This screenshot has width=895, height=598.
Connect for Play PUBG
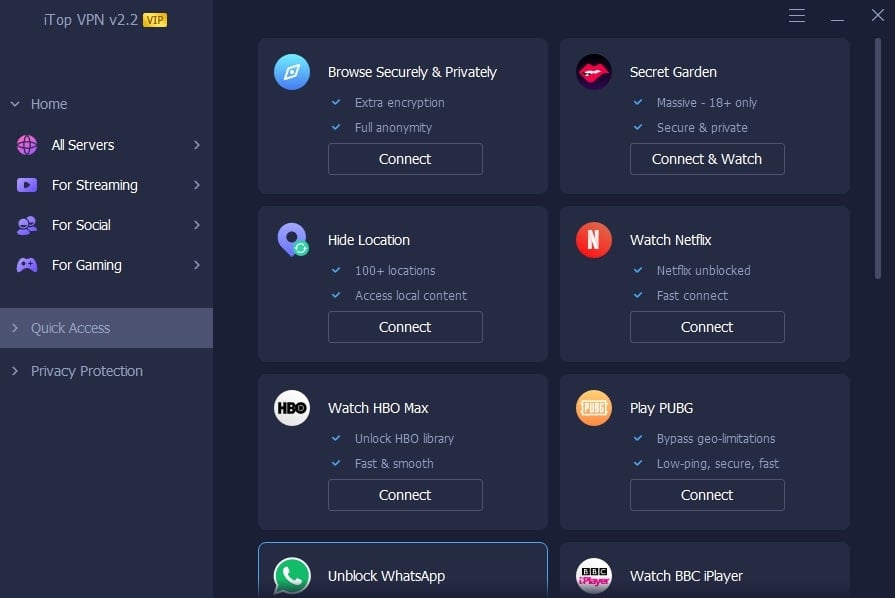click(x=707, y=495)
